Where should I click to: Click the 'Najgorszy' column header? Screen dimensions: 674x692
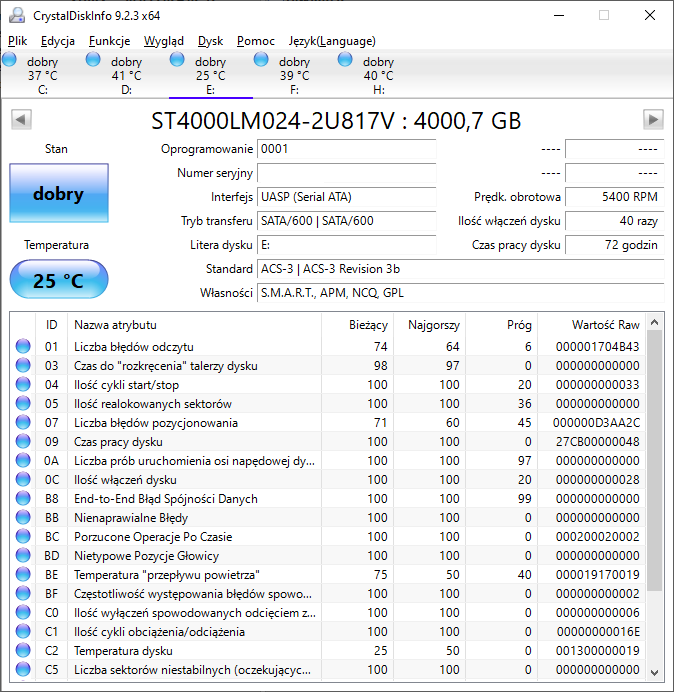(429, 325)
